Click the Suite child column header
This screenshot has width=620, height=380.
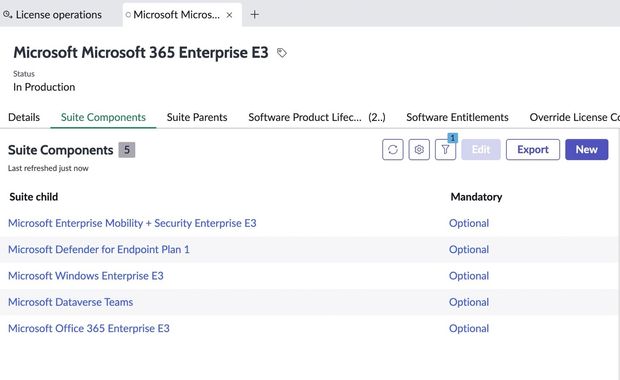34,197
